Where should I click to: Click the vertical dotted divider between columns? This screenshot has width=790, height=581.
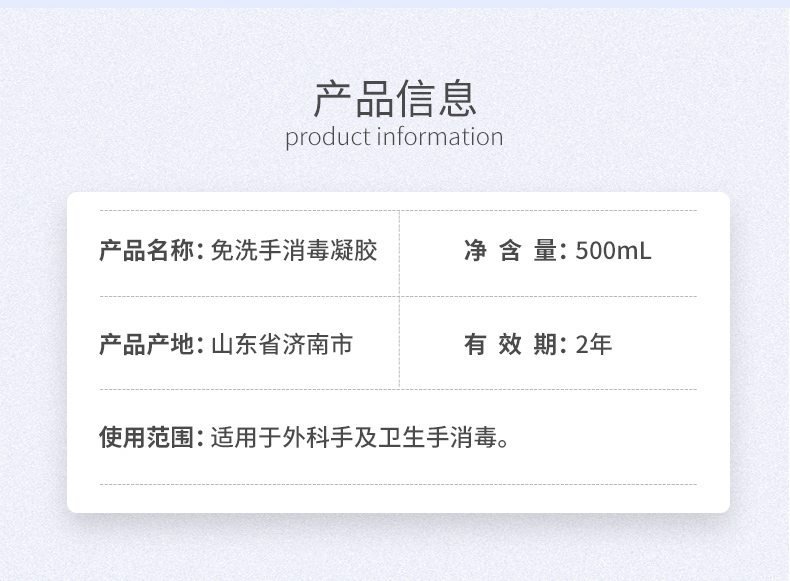pos(399,298)
